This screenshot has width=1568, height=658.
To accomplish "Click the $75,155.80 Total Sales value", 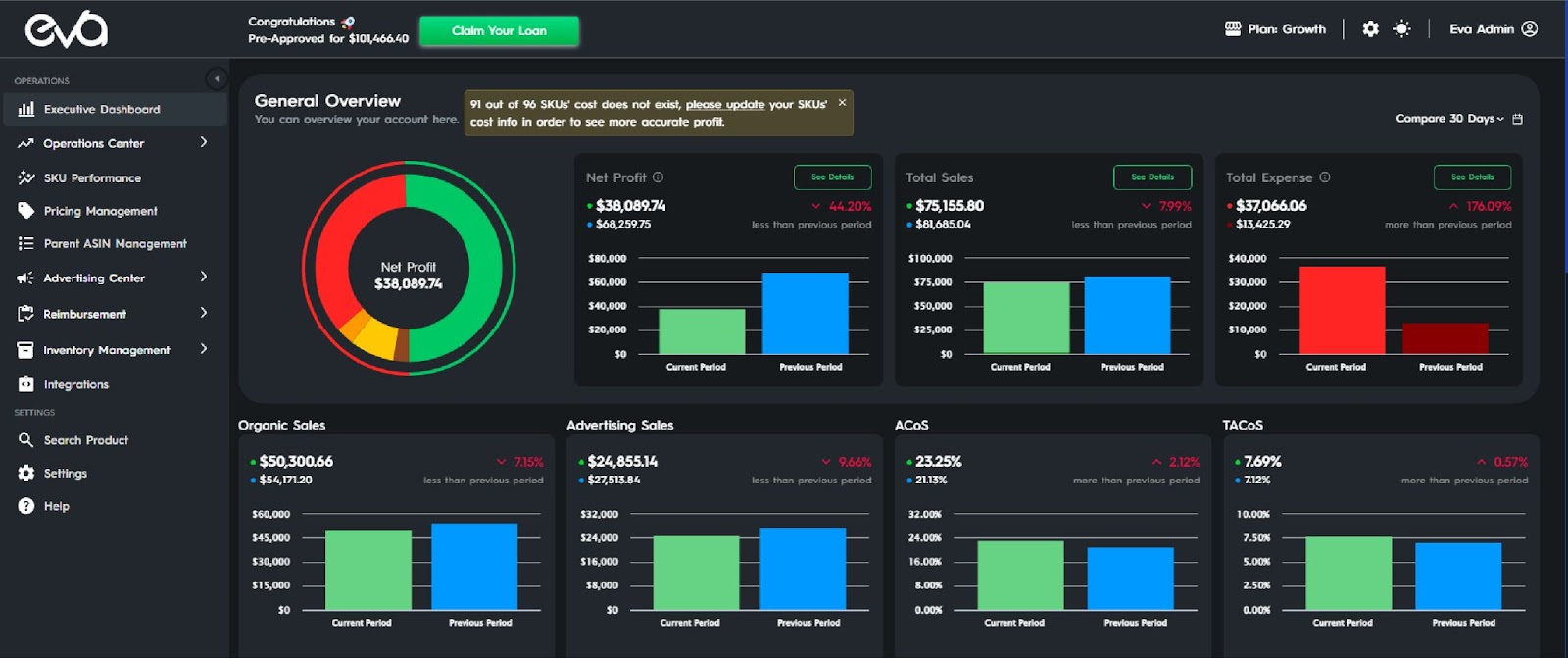I will coord(950,206).
